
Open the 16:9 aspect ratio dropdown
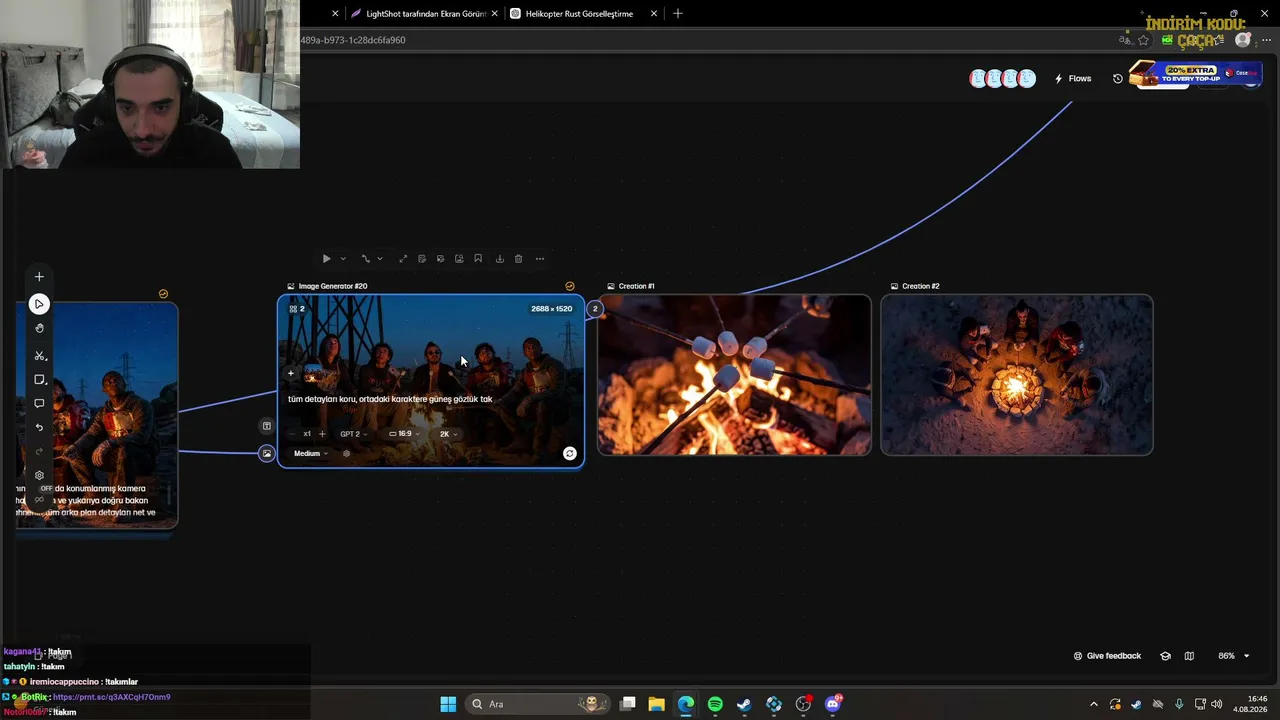[x=403, y=434]
